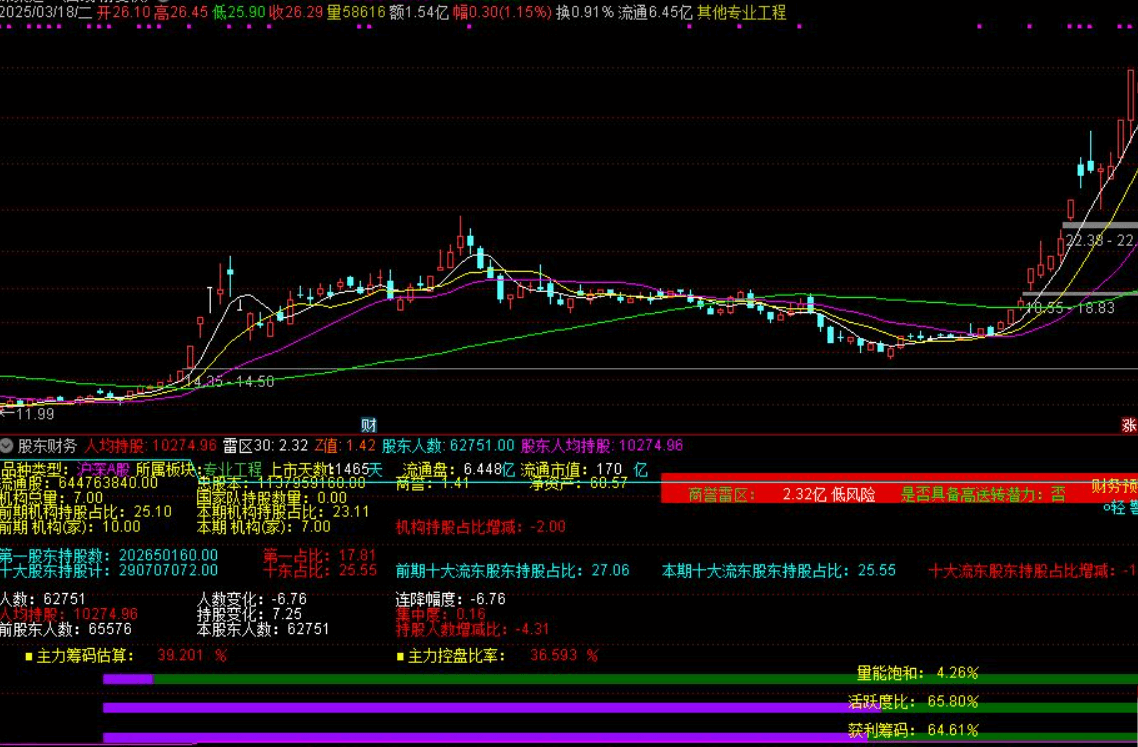
Task: Click the turnover amount 额1.54亿
Action: (x=419, y=12)
